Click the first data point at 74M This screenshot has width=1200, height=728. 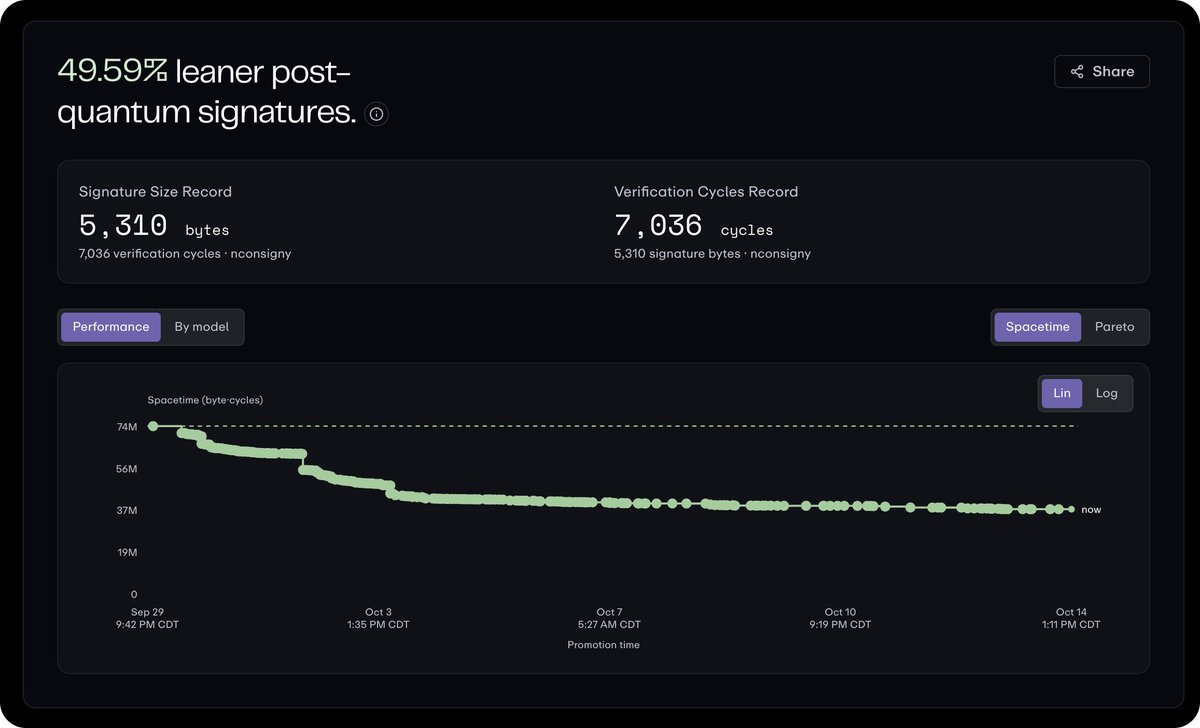point(153,426)
